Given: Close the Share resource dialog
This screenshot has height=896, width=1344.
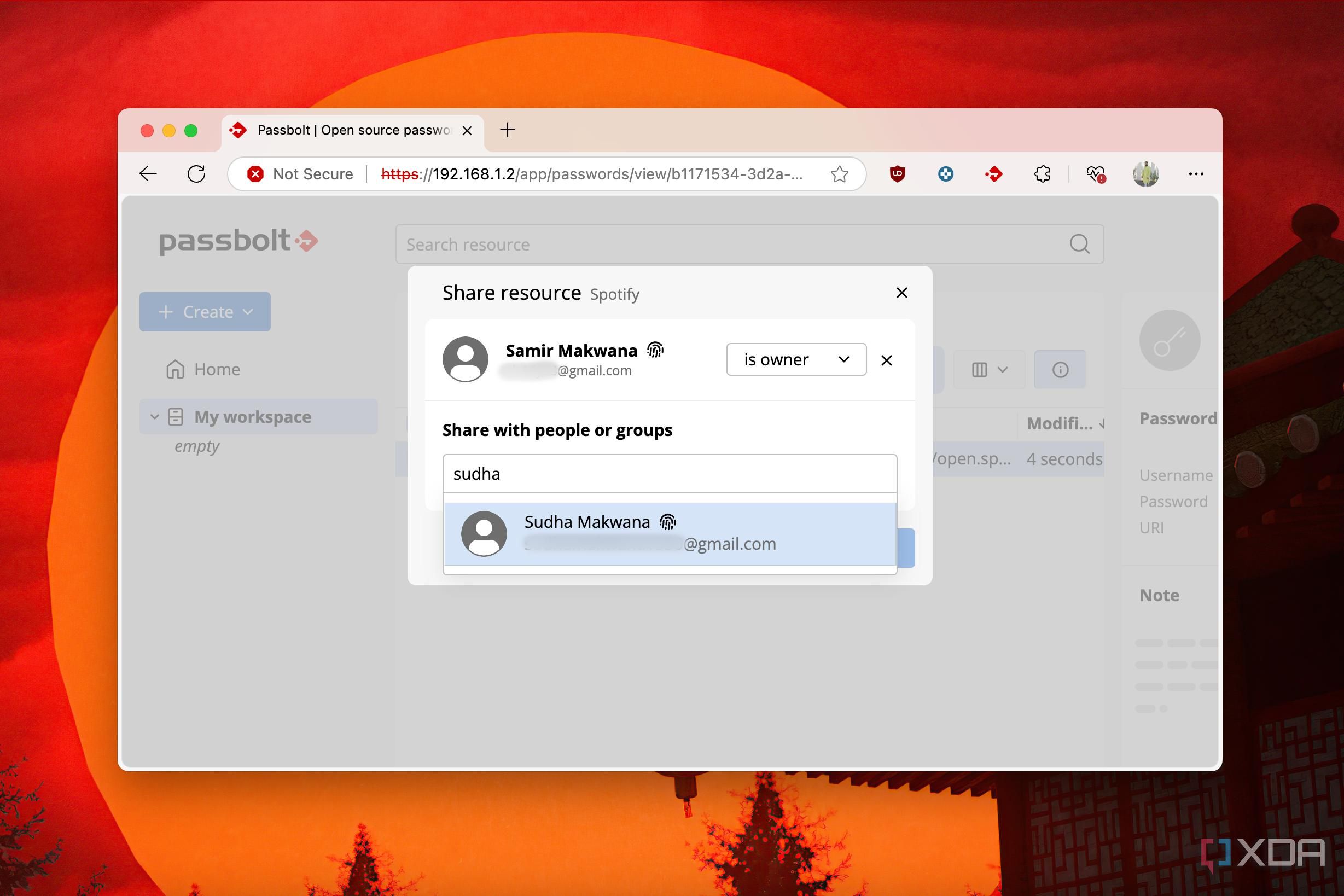Looking at the screenshot, I should tap(901, 293).
